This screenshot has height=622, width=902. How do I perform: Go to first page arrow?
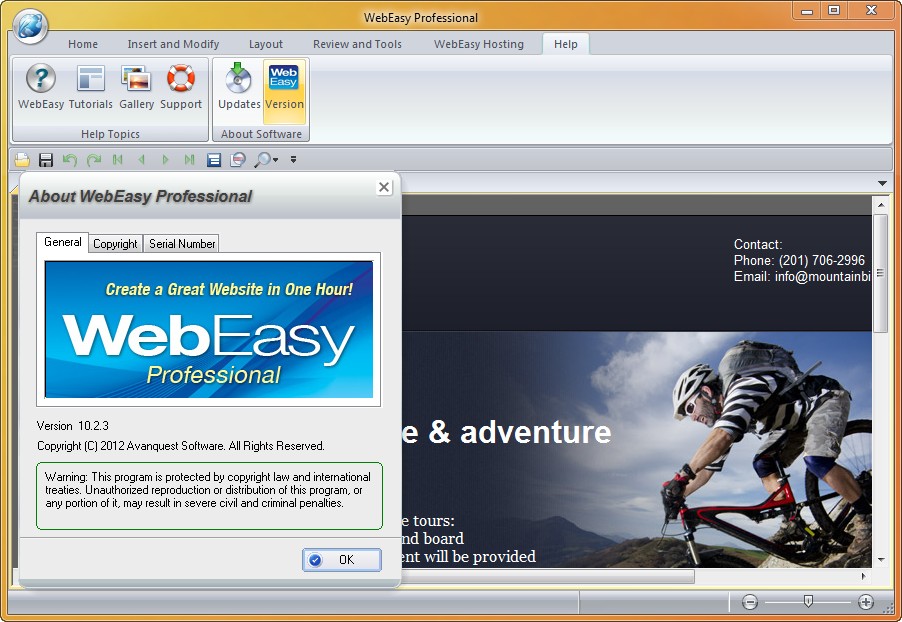coord(118,159)
